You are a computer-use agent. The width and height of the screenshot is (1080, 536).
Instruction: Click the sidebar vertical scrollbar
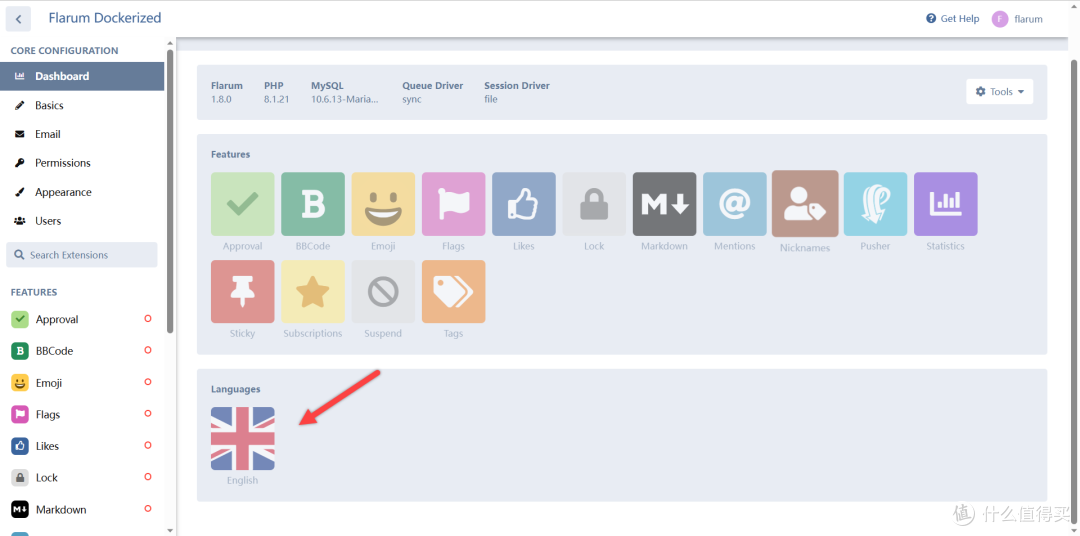coord(170,192)
